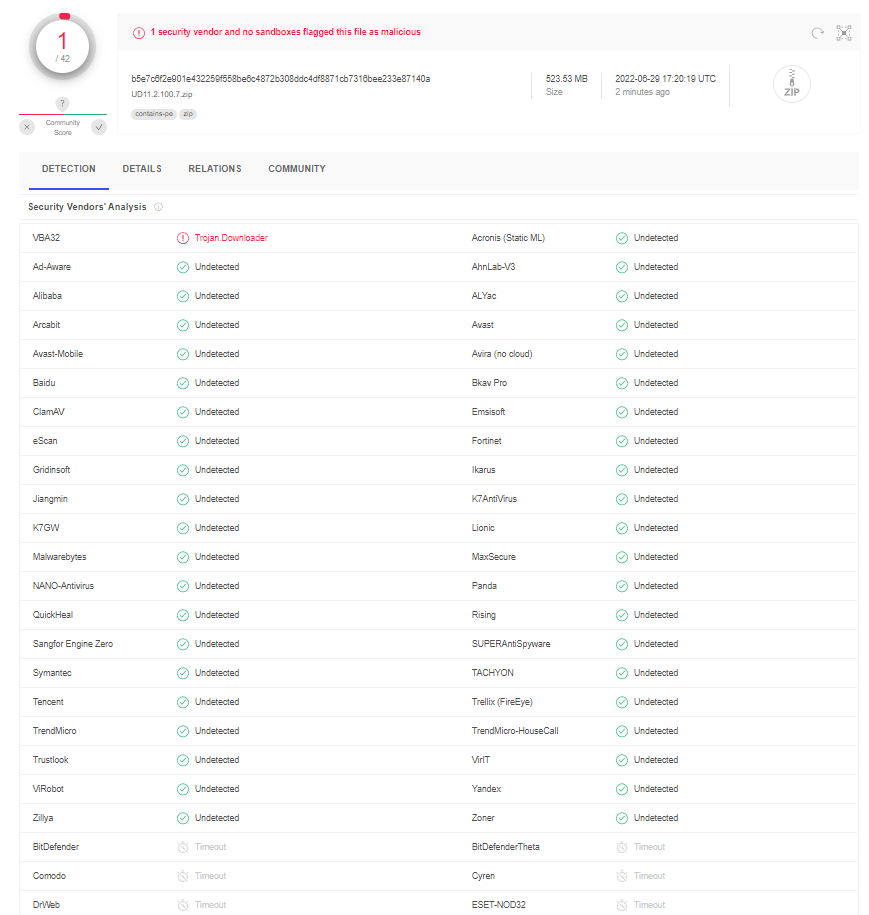Screen dimensions: 869x915
Task: Select the Detection tab
Action: (x=69, y=169)
